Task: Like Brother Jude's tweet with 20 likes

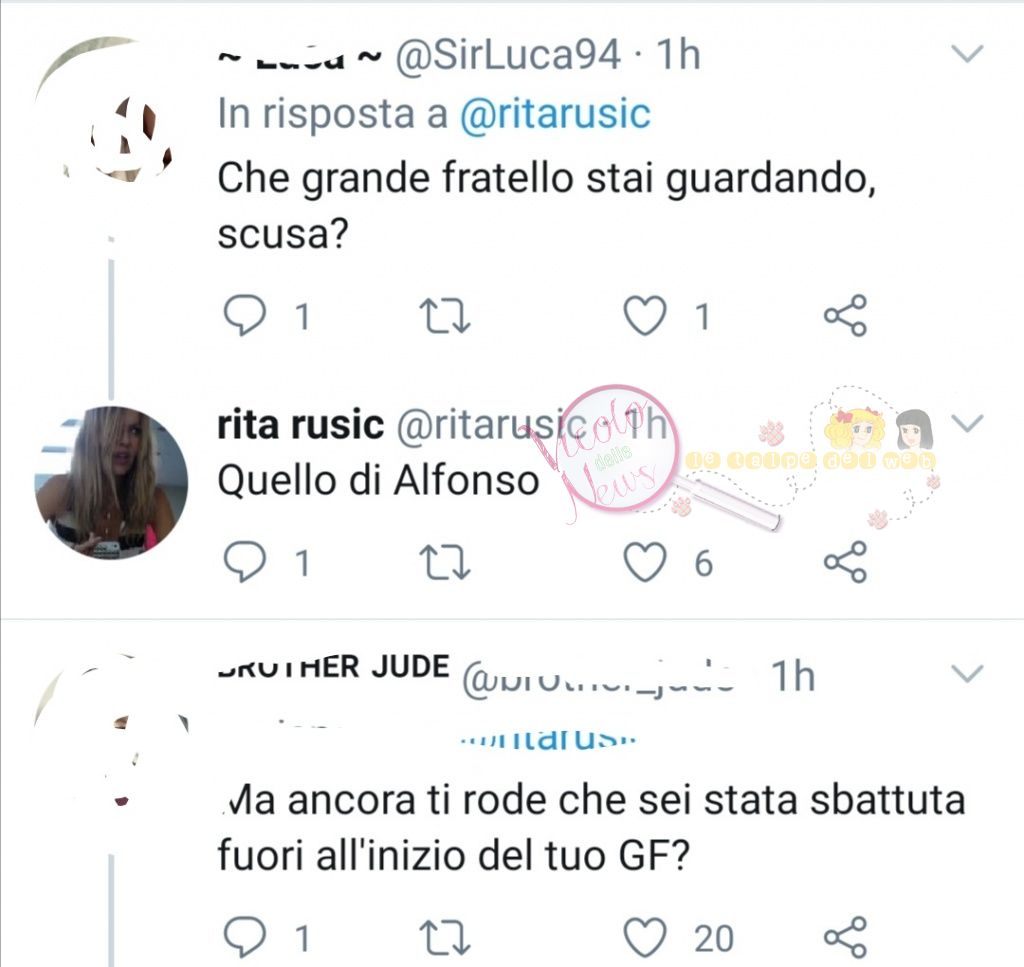Action: click(645, 938)
